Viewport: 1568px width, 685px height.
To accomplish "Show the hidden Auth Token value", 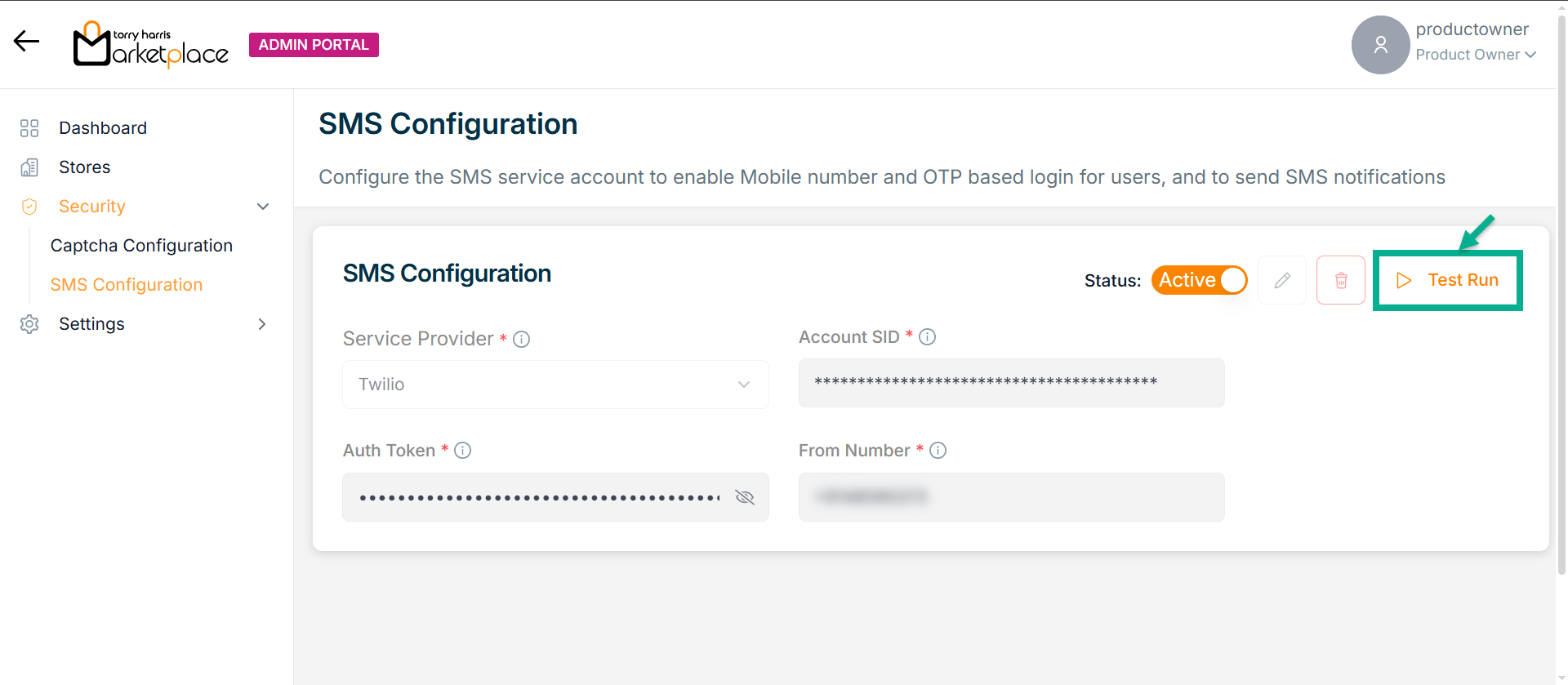I will 744,497.
